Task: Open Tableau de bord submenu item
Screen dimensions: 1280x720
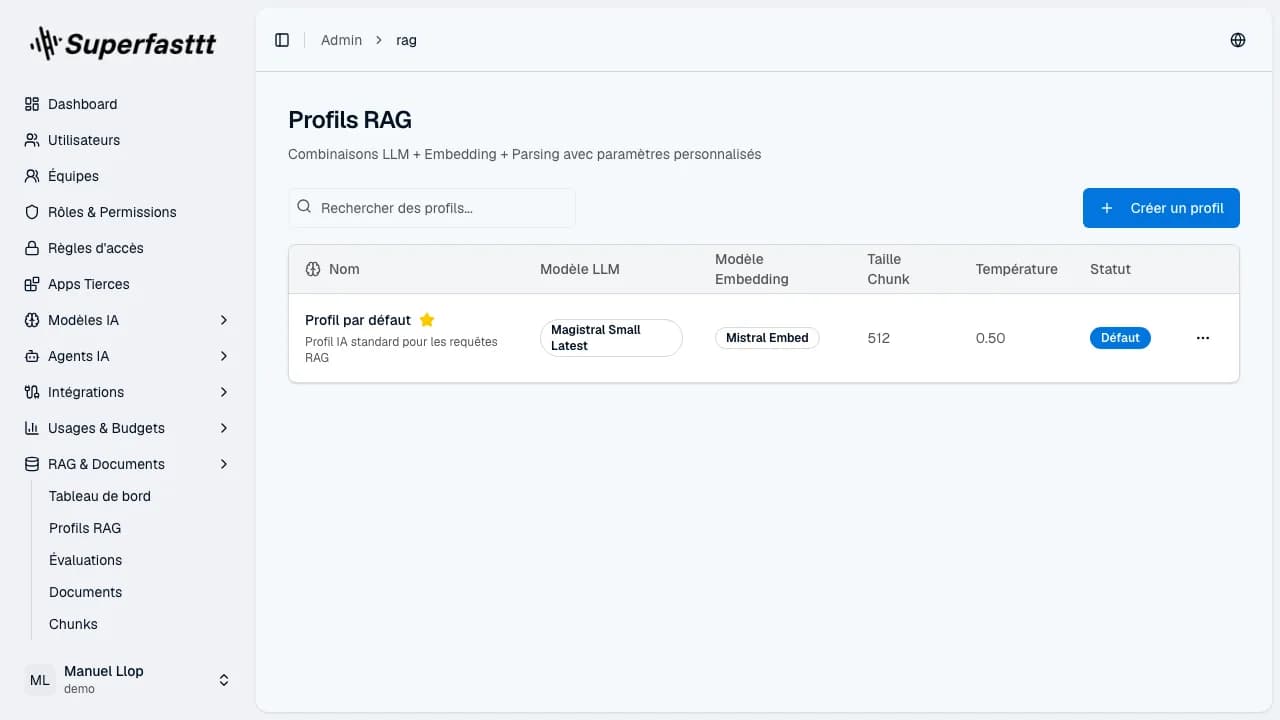Action: click(100, 496)
